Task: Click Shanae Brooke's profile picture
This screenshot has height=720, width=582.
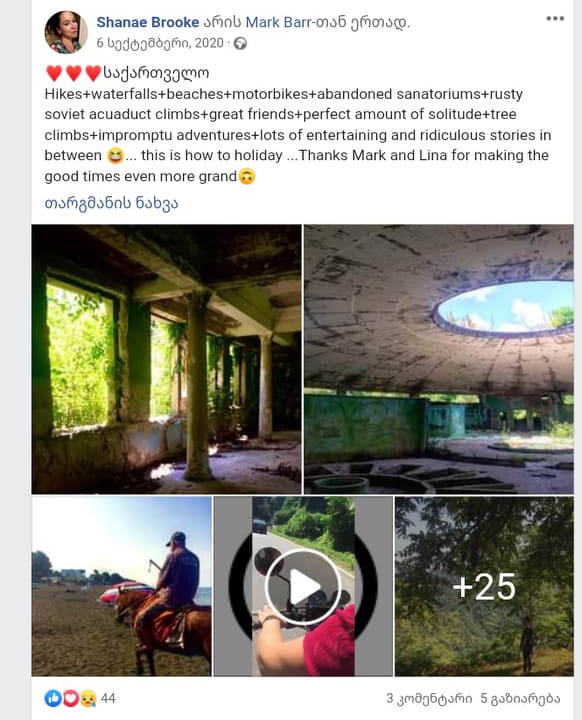Action: (66, 32)
